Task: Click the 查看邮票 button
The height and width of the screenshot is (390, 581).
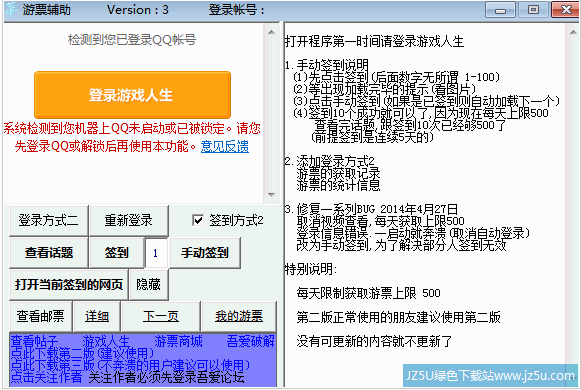Action: 40,317
